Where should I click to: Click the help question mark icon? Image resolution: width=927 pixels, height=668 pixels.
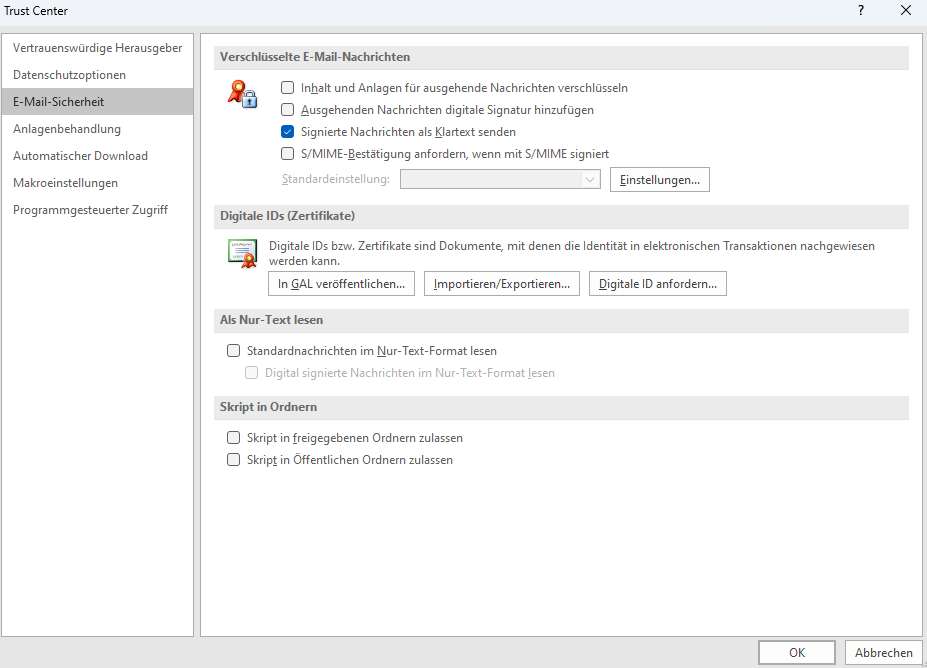point(861,10)
